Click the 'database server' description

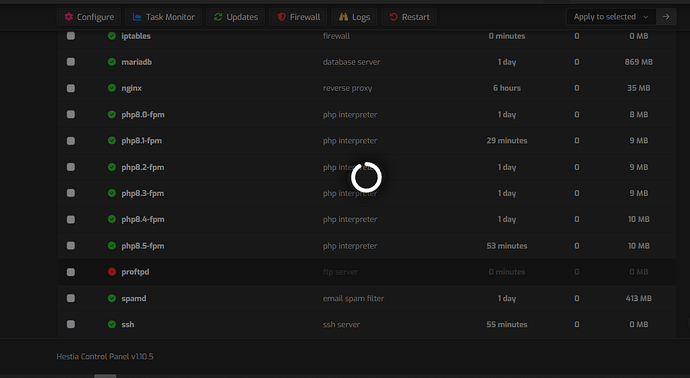point(351,62)
